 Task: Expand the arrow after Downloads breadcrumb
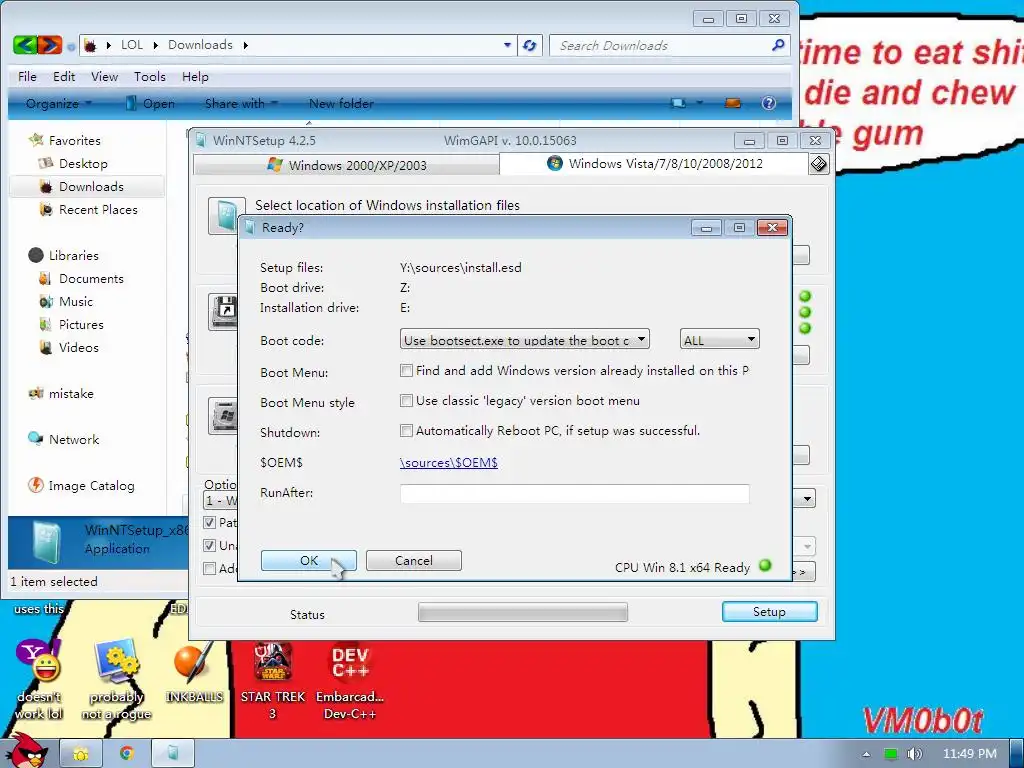(x=246, y=45)
